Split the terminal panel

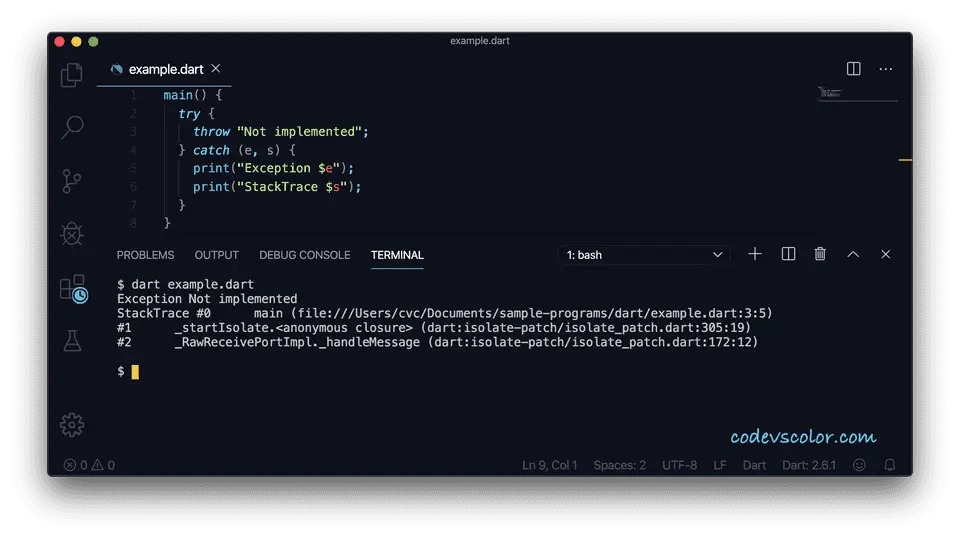(x=788, y=254)
